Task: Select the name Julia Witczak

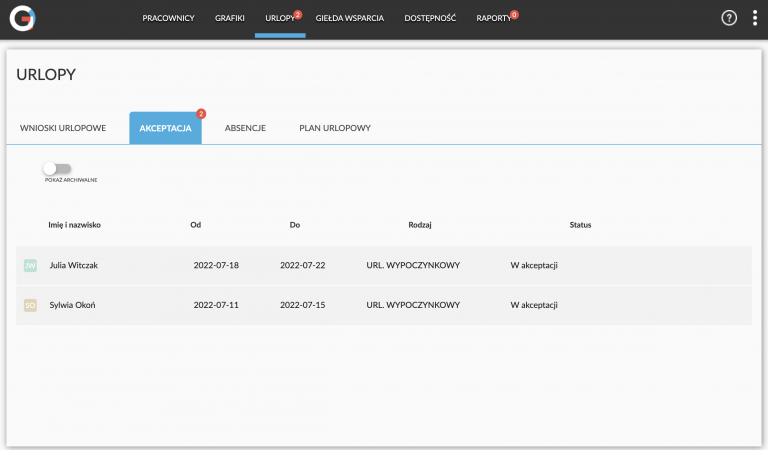Action: point(73,265)
